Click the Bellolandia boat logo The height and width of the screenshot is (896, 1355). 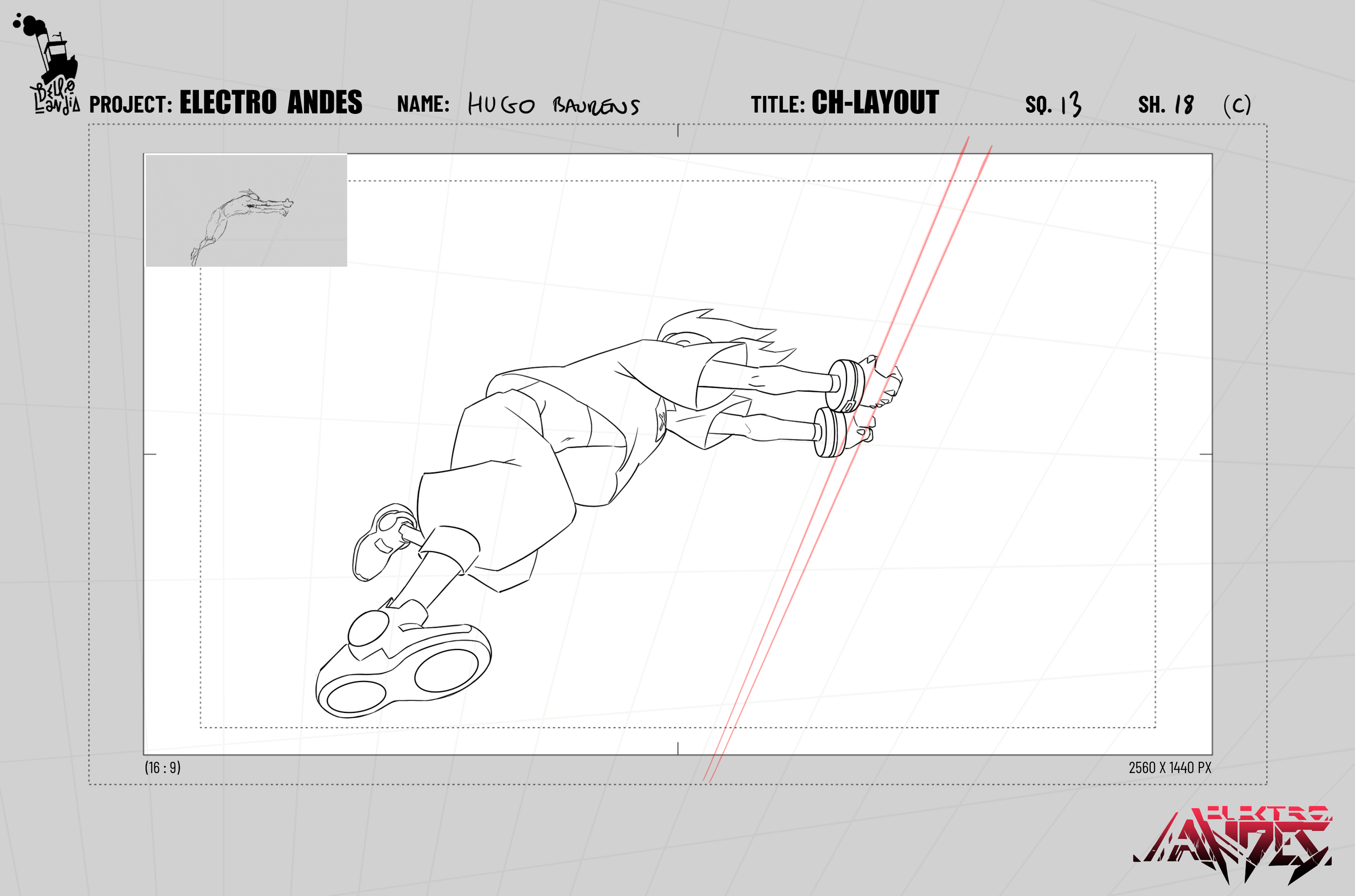click(x=47, y=64)
